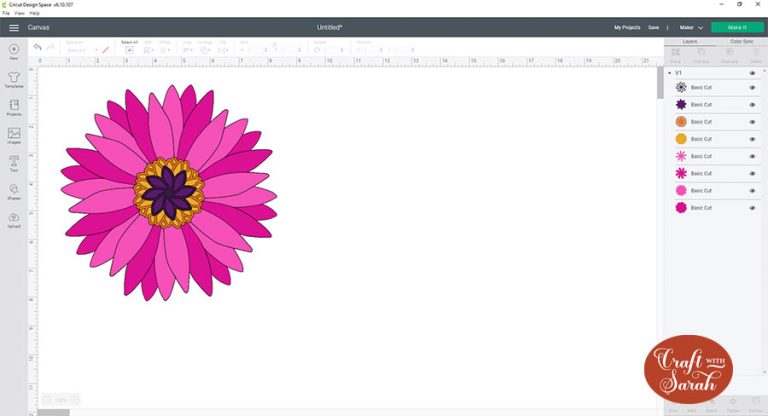Click the Select All toolbar button
The width and height of the screenshot is (768, 416).
click(129, 47)
